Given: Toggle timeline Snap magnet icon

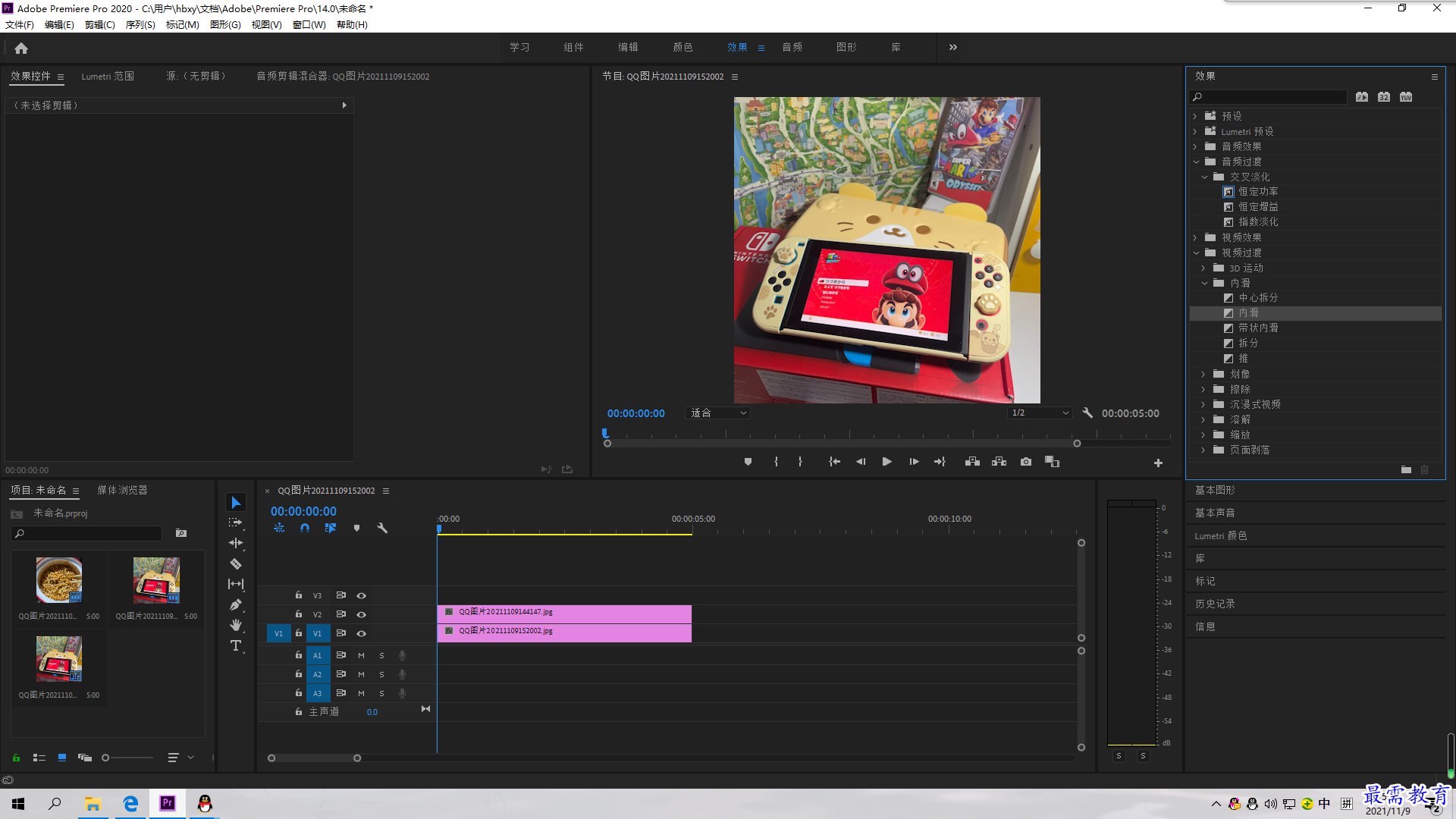Looking at the screenshot, I should click(305, 528).
